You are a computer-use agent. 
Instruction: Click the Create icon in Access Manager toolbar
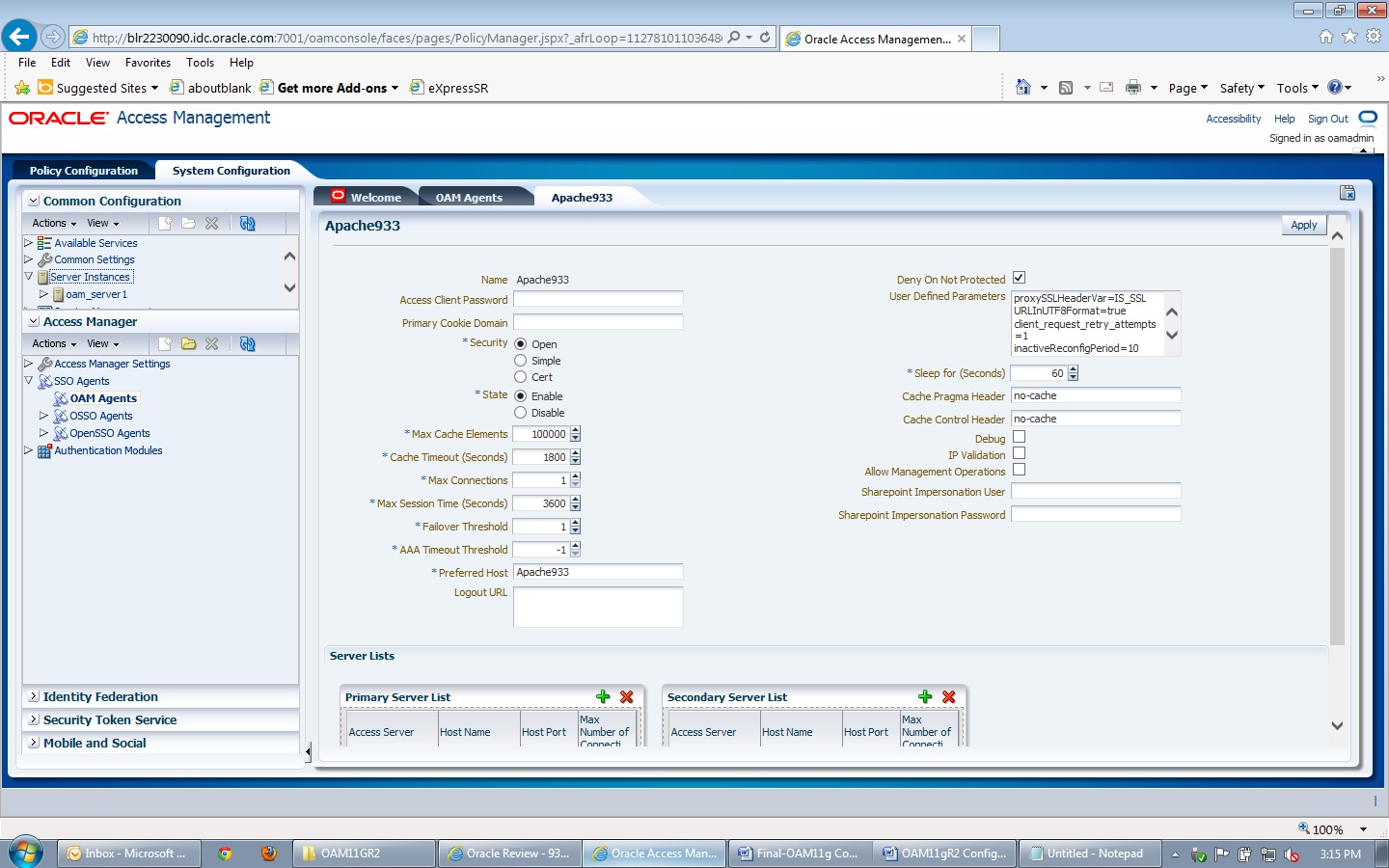coord(165,343)
